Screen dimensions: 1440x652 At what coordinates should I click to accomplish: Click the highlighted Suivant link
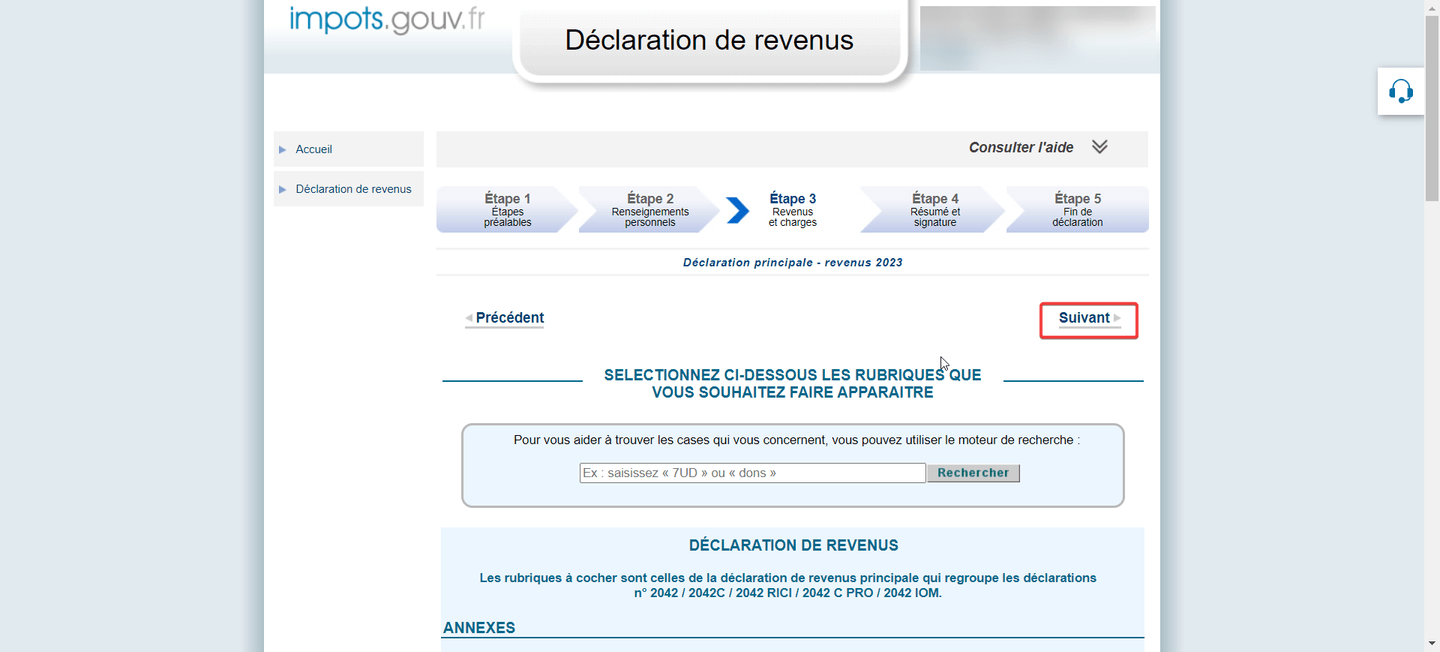[x=1085, y=317]
